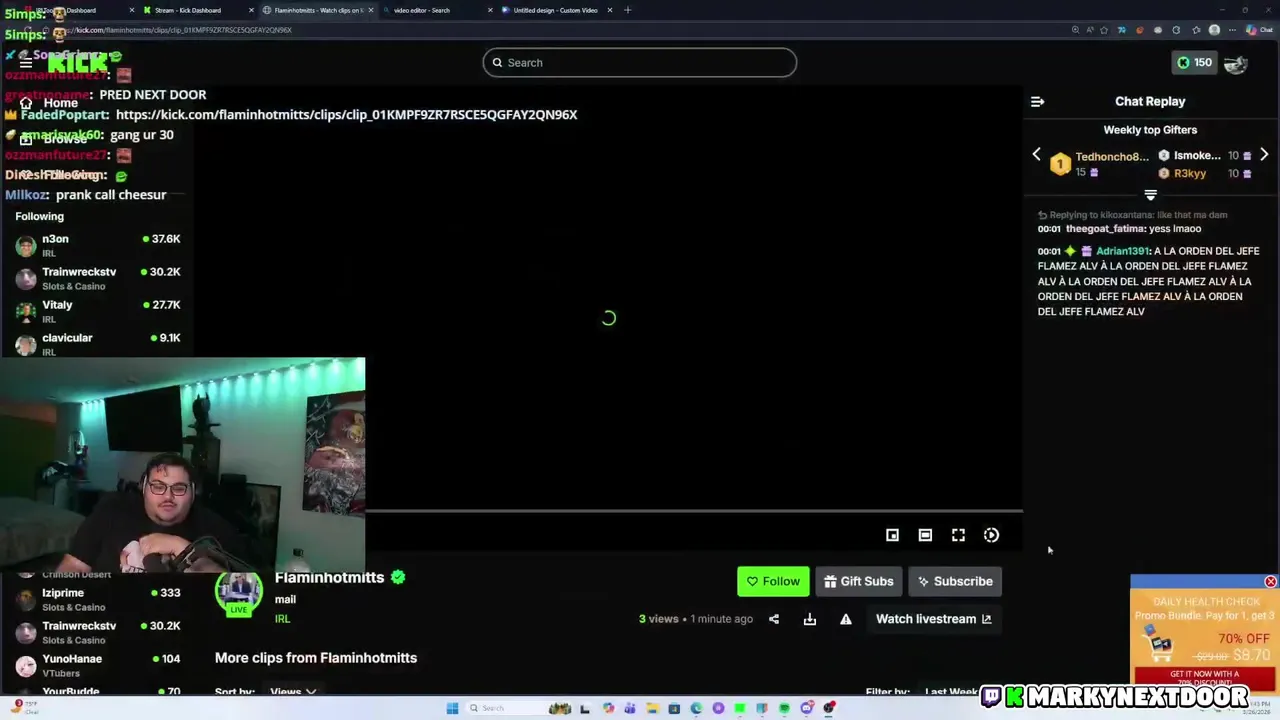The height and width of the screenshot is (720, 1280).
Task: Select the Flaminhotmitts Watch clips tab
Action: pos(318,10)
